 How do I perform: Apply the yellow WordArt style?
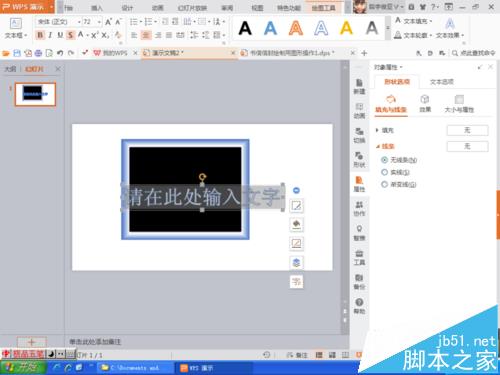(x=346, y=28)
